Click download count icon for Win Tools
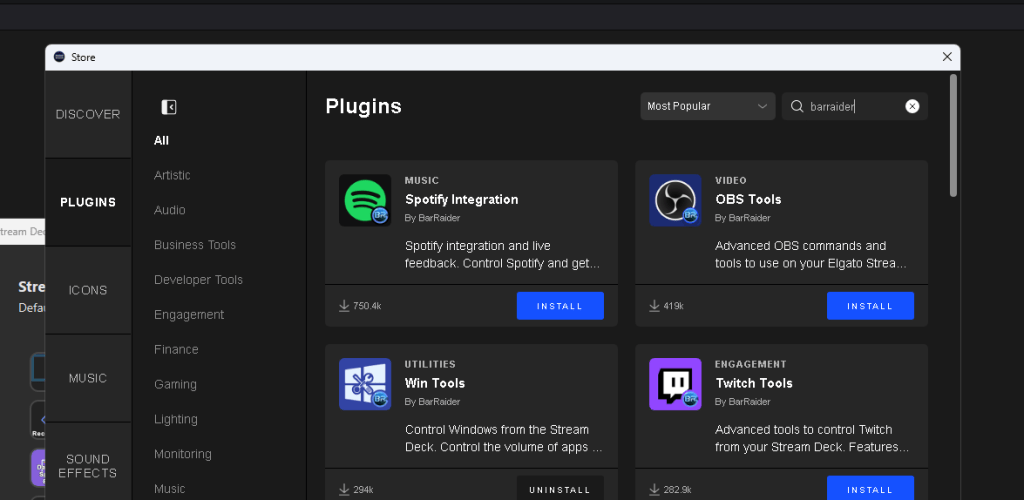Screen dimensions: 1024x500 (x=344, y=490)
